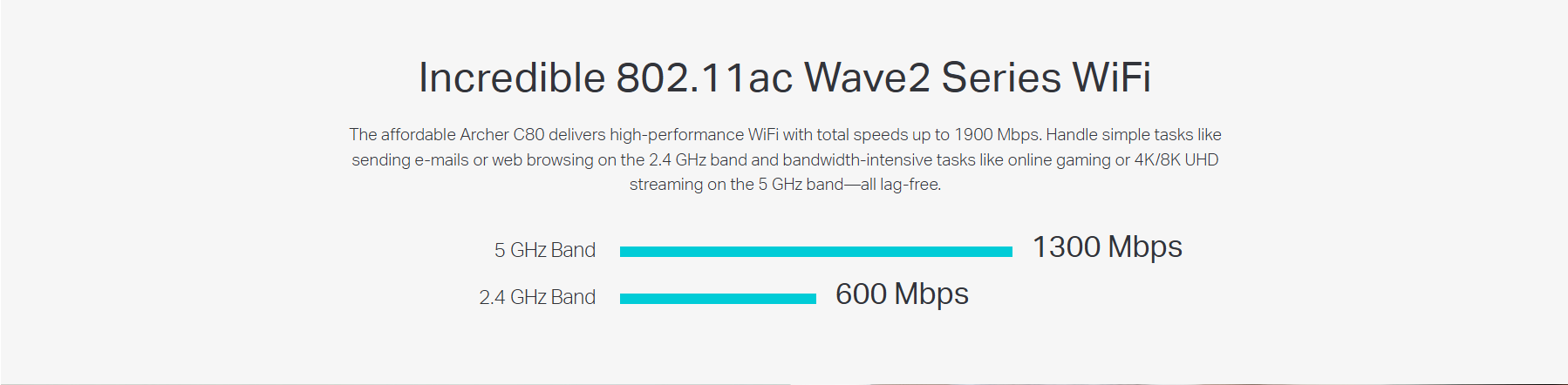This screenshot has width=1568, height=385.
Task: Click "Wave2" in the heading
Action: (x=867, y=78)
